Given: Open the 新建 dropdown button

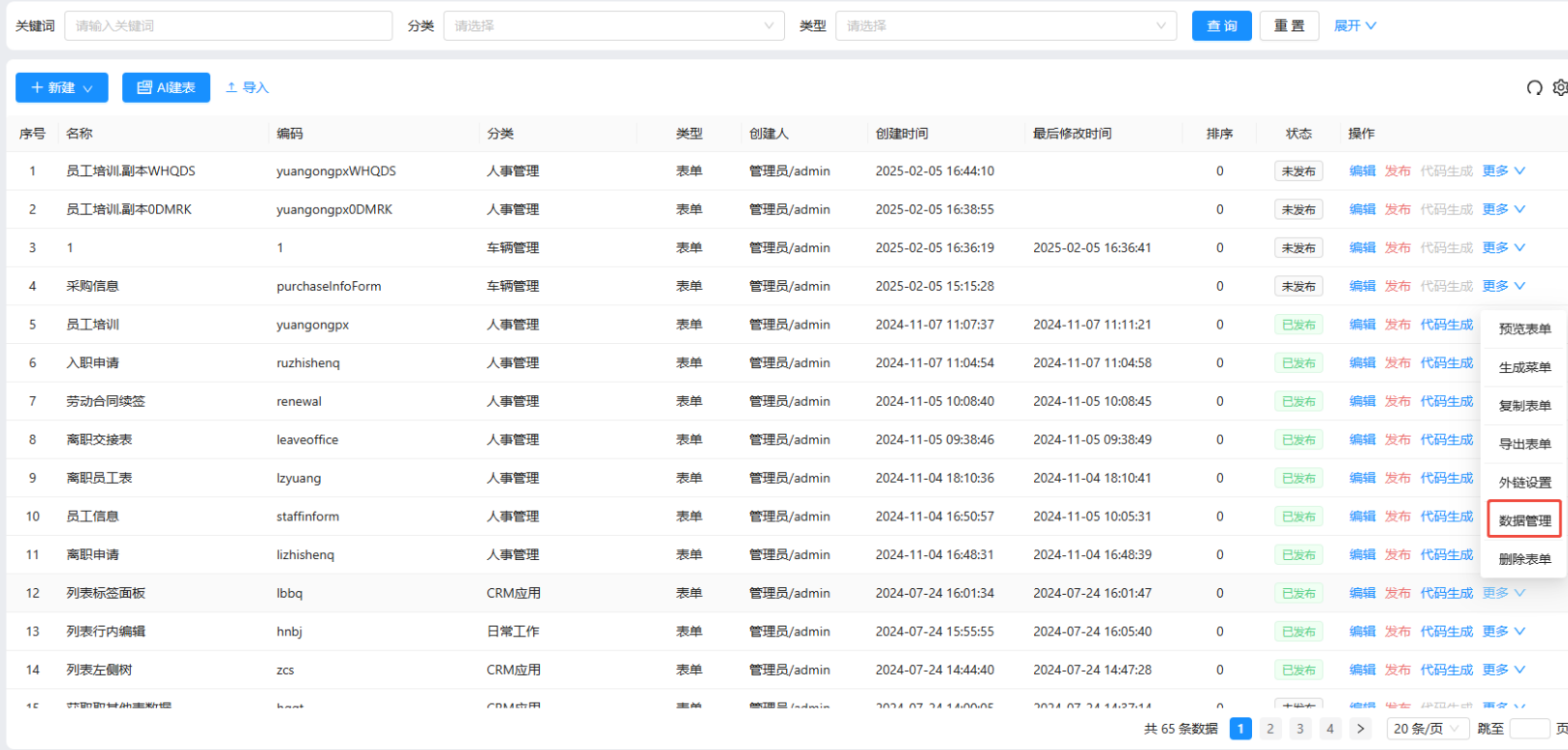Looking at the screenshot, I should [61, 88].
